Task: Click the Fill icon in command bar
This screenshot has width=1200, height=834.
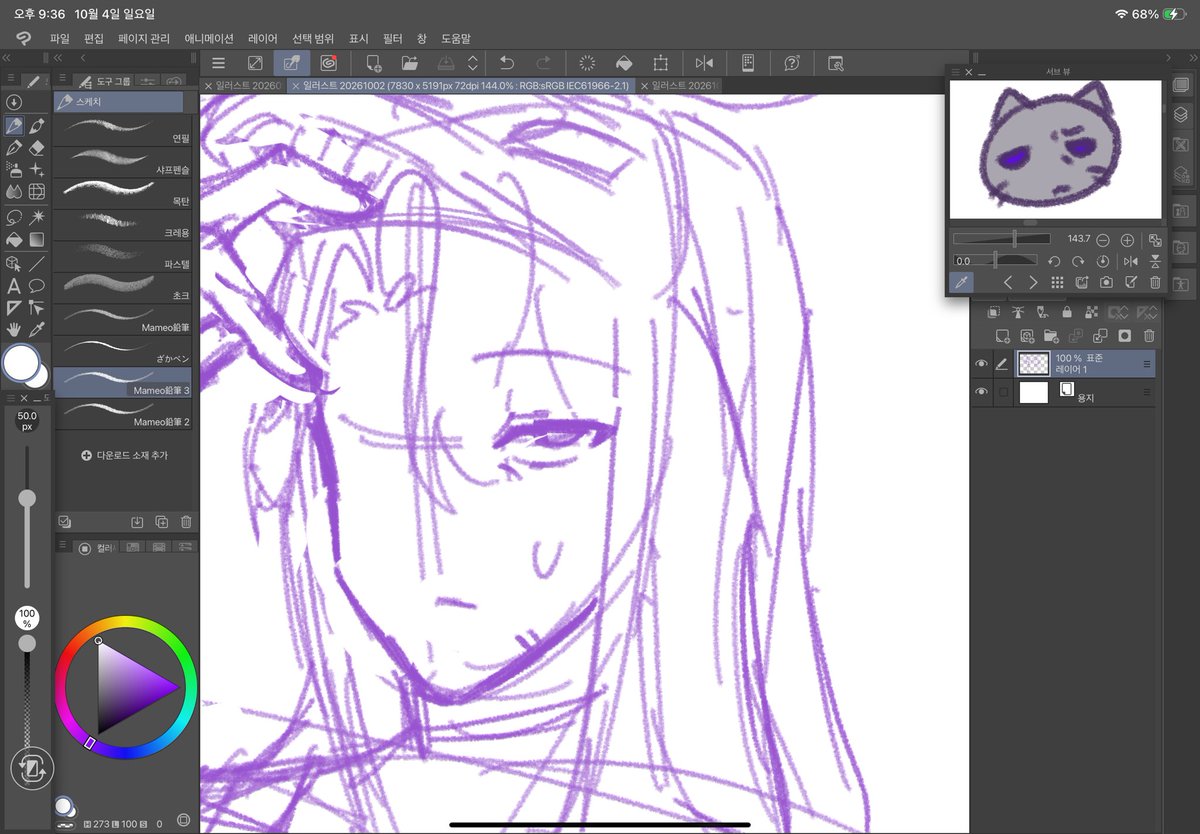Action: point(624,63)
